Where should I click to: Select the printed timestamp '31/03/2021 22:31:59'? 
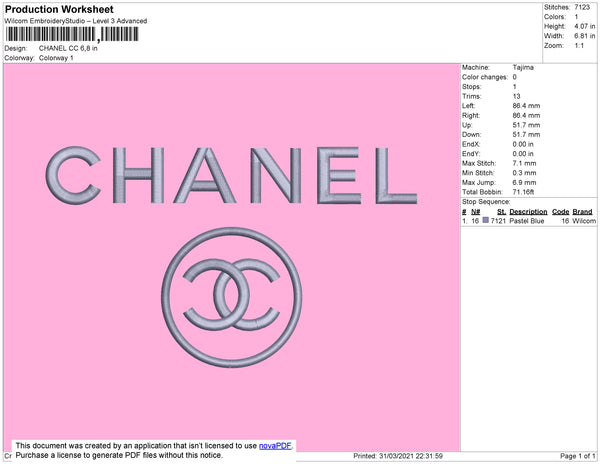click(411, 456)
